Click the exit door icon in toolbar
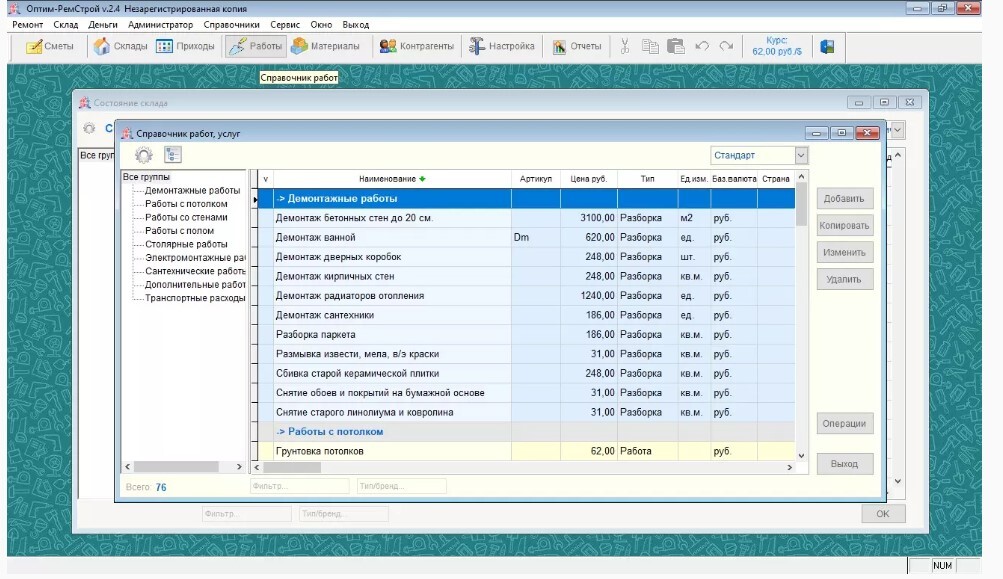The image size is (1003, 579). pos(827,46)
